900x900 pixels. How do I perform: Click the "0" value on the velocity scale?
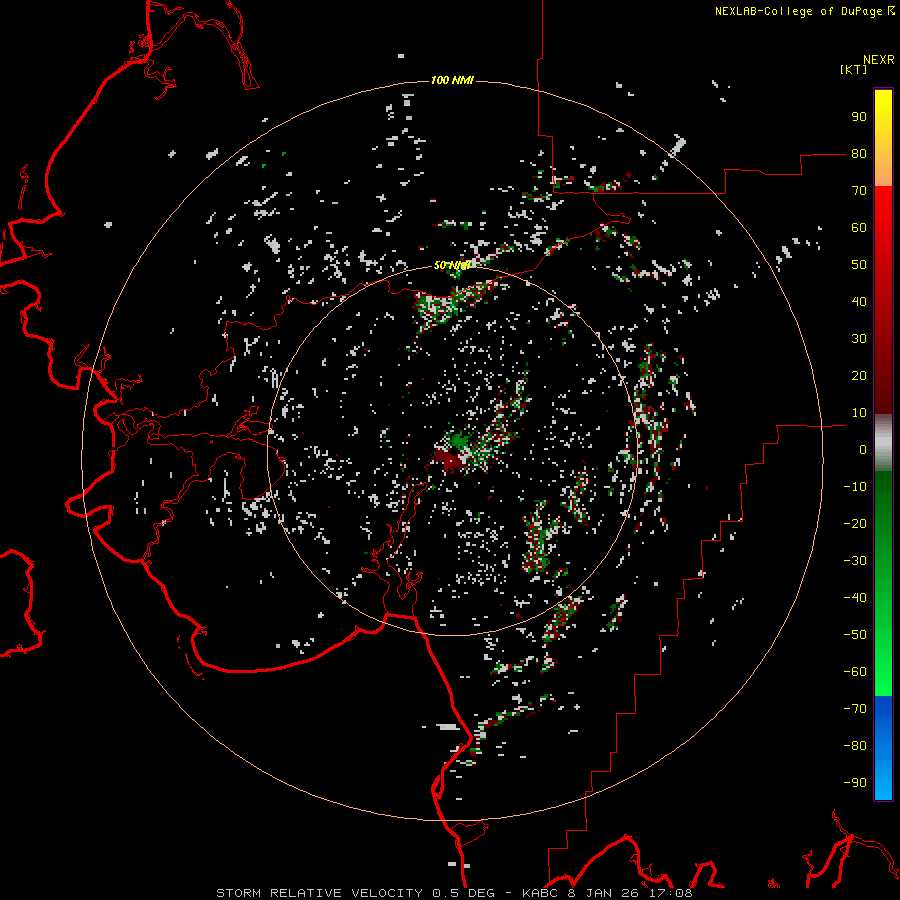pyautogui.click(x=863, y=450)
